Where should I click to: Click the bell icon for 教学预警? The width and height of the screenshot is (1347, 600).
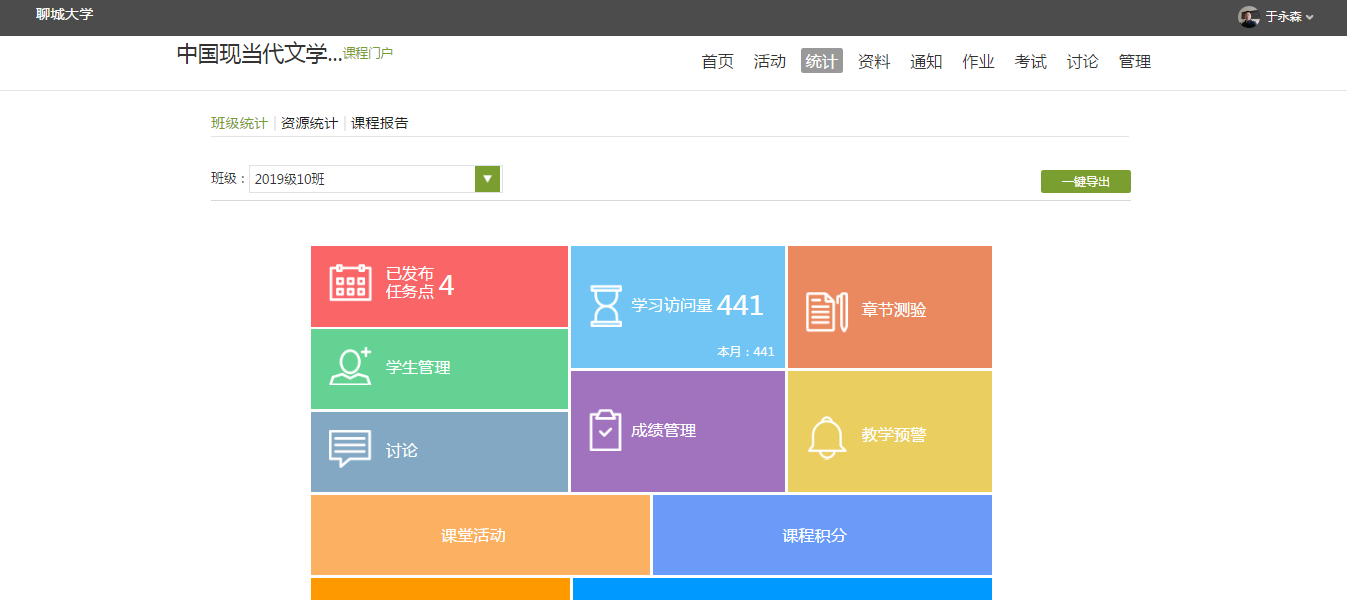tap(827, 437)
